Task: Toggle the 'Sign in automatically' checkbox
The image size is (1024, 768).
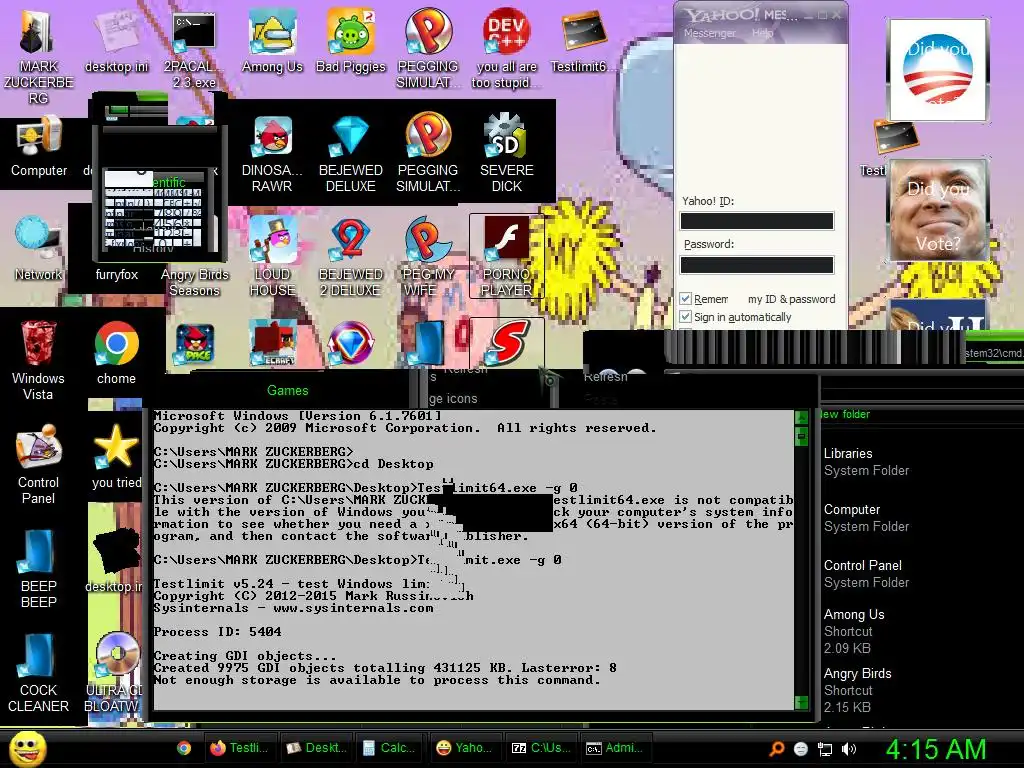Action: point(685,317)
